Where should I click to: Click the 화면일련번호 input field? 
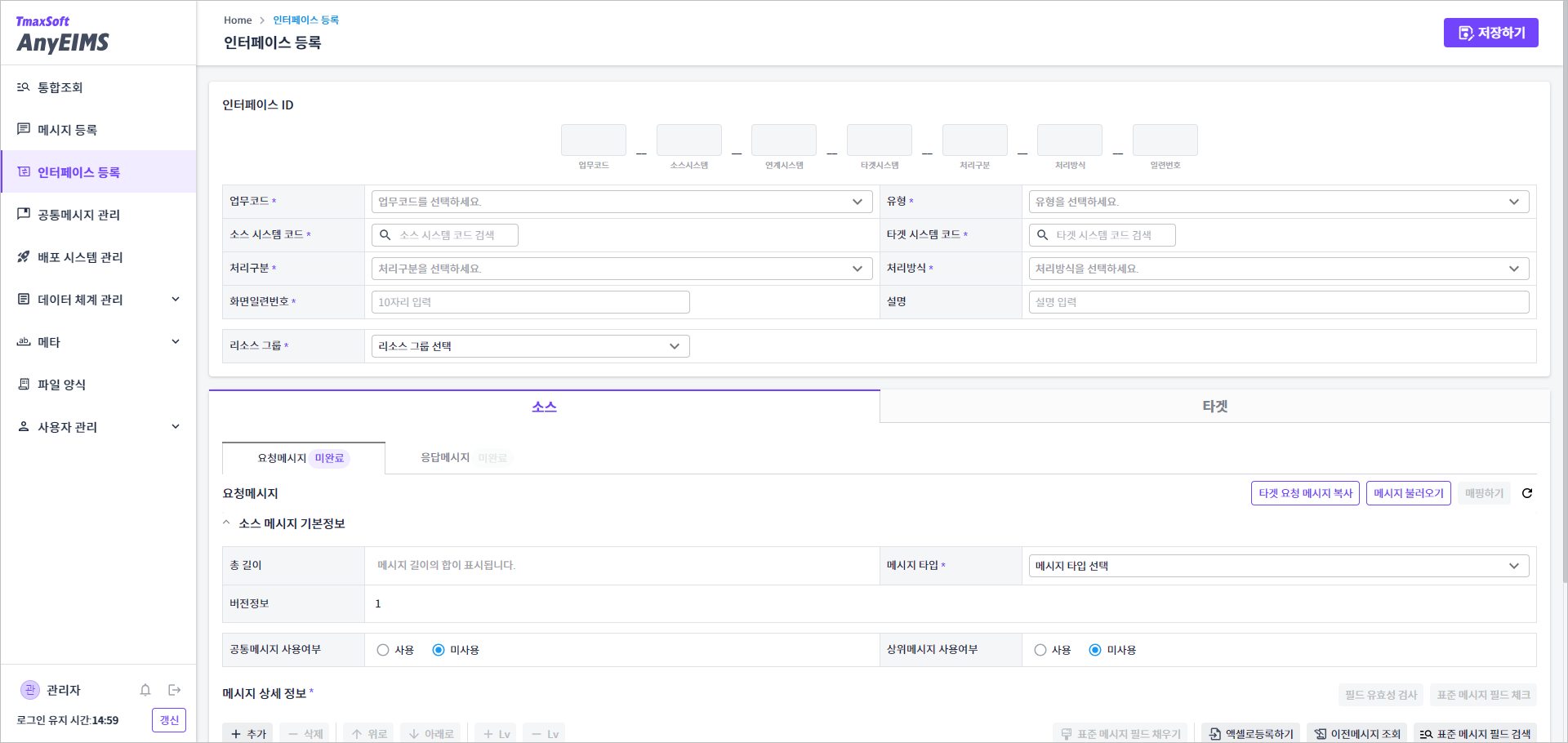(x=530, y=302)
